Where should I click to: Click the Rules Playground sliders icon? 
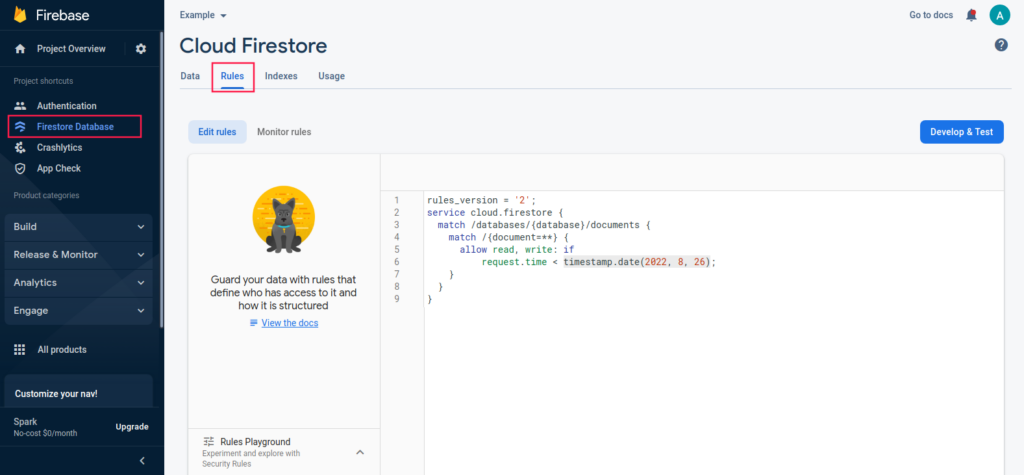pos(209,442)
